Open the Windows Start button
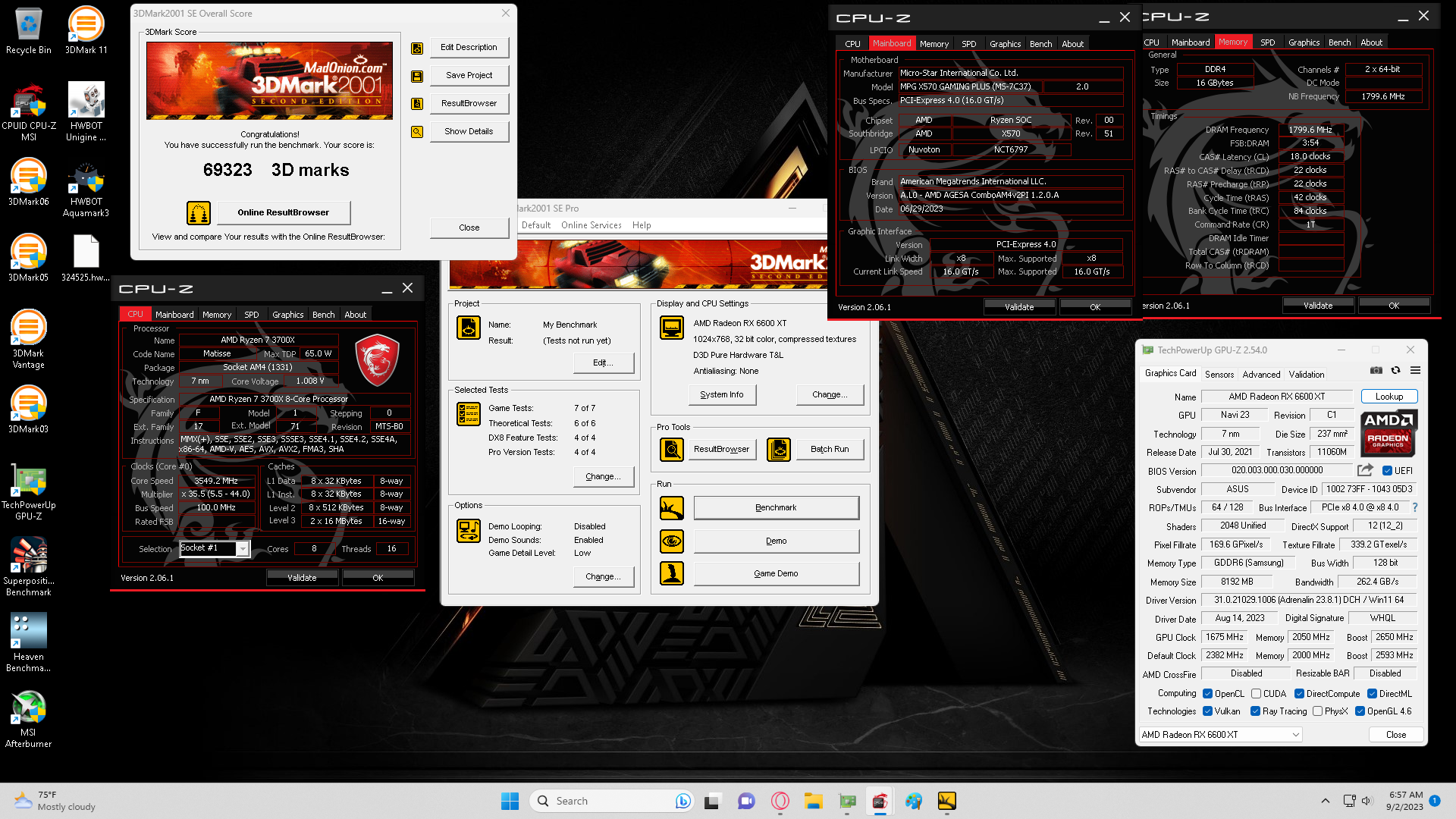The width and height of the screenshot is (1456, 819). tap(510, 801)
